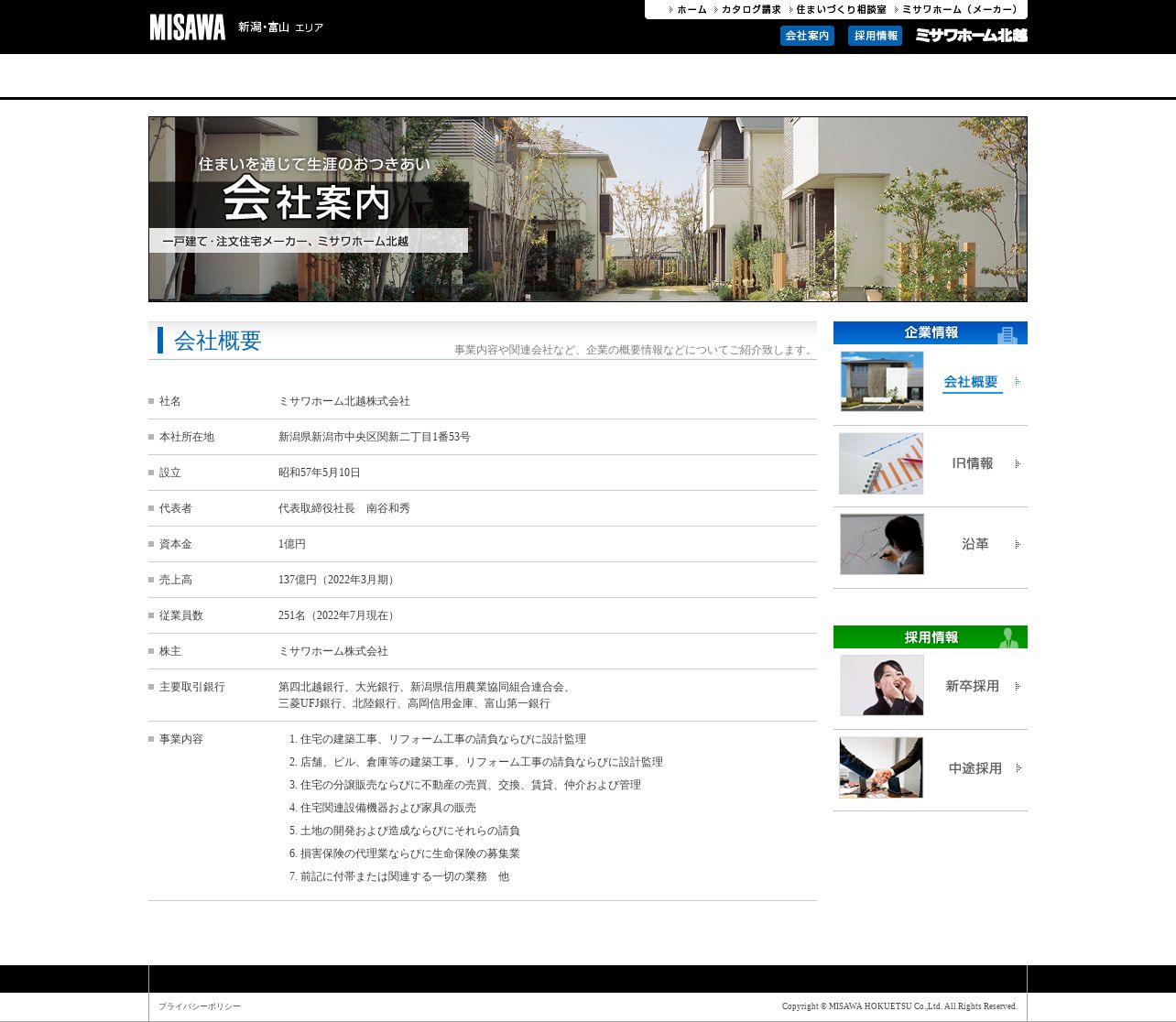1176x1022 pixels.
Task: Select capital value 1億円
Action: (292, 544)
